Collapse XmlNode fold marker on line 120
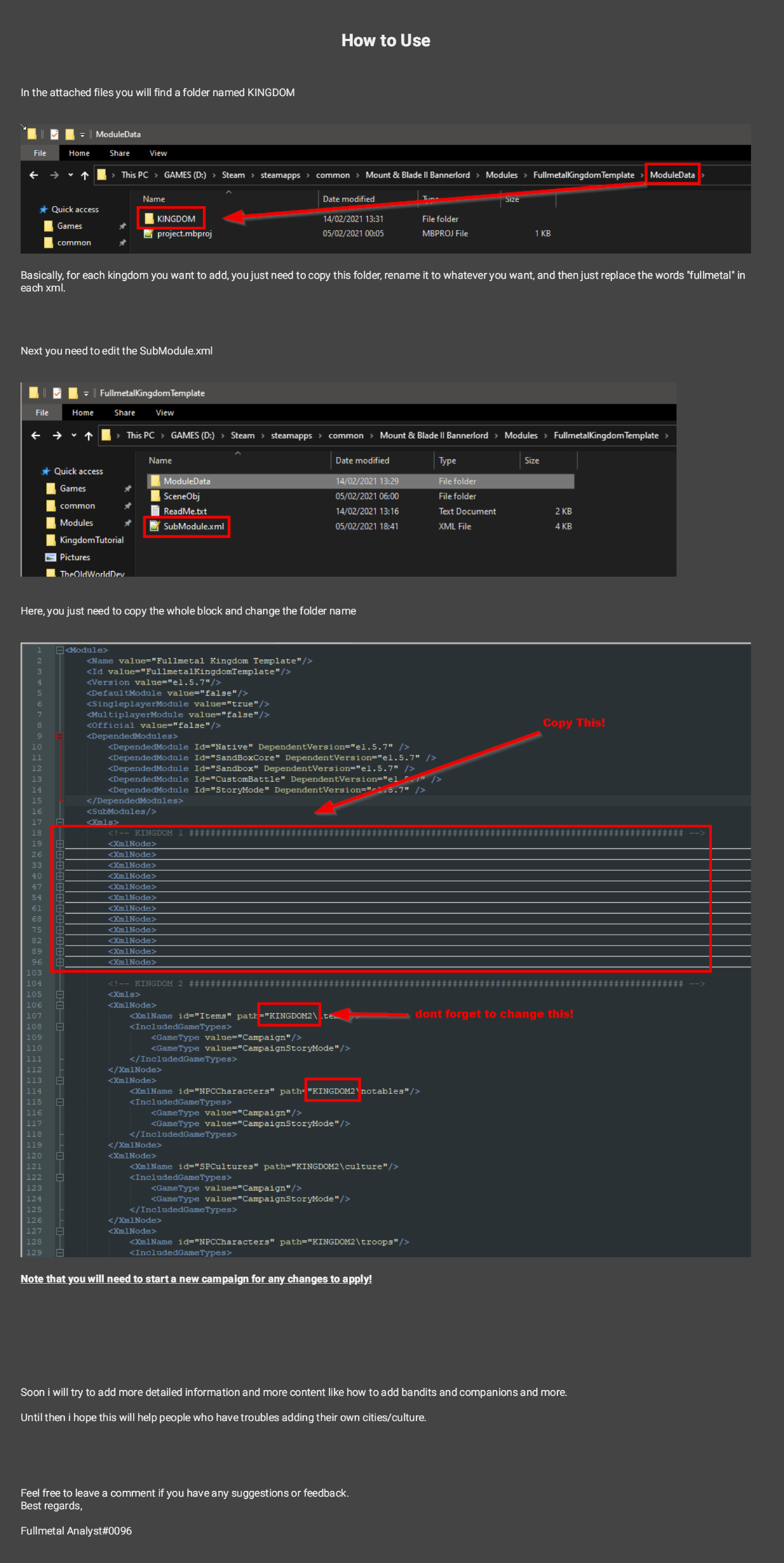 pos(60,1156)
